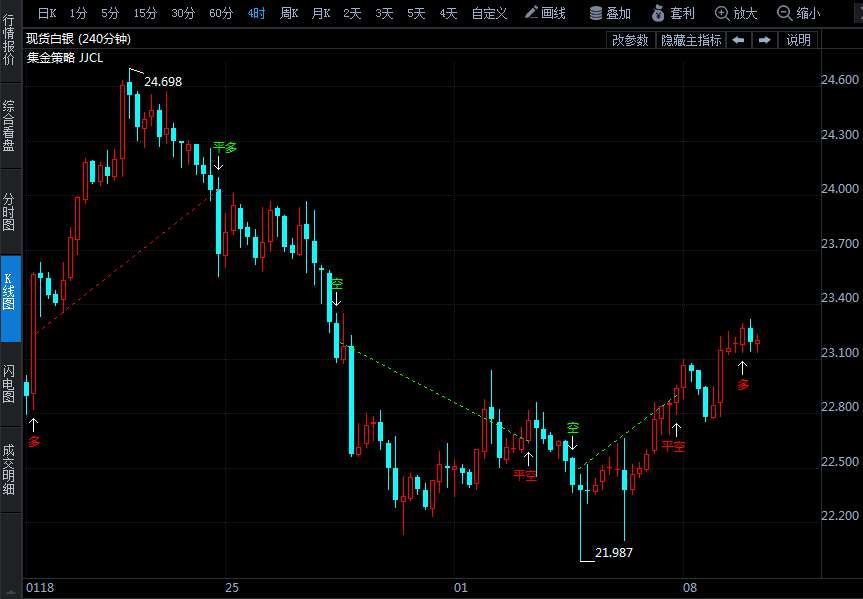Open 行情报价 sidebar tab
This screenshot has width=863, height=599.
point(9,40)
